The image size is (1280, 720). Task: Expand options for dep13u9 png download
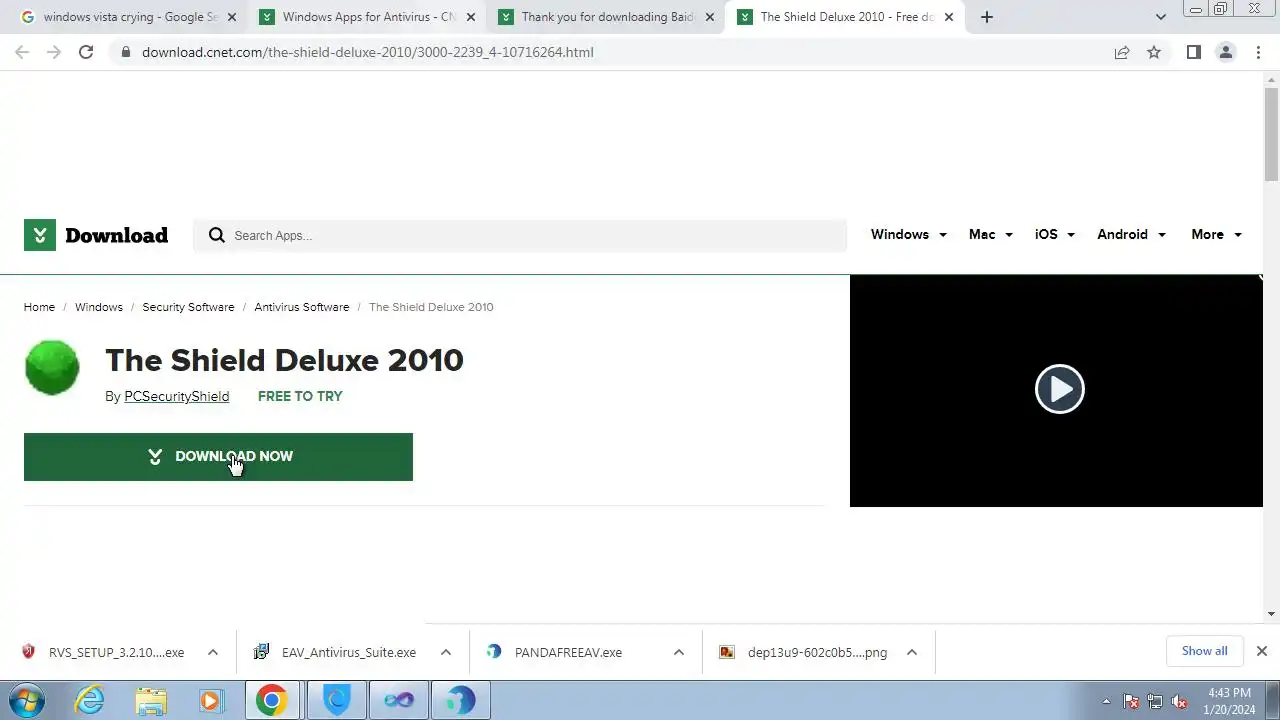click(912, 652)
